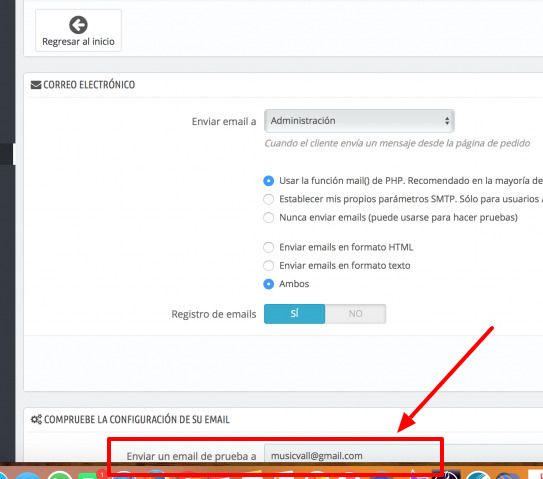
Task: Select Enviar emails en formato texto
Action: (268, 266)
